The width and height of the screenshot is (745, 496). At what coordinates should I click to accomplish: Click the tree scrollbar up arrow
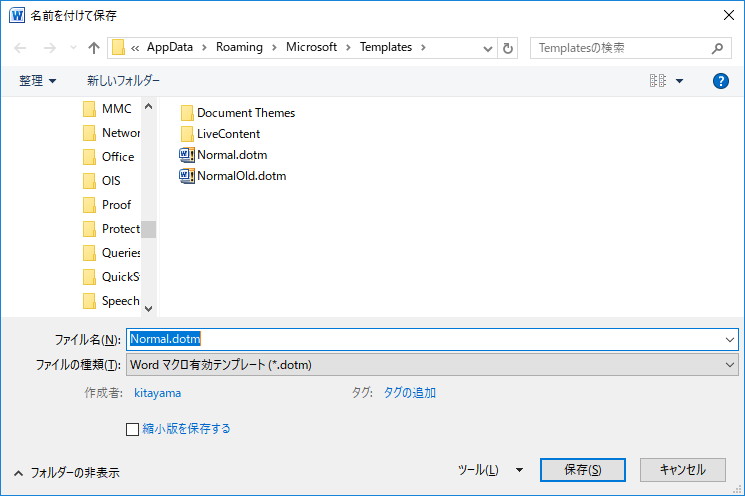point(149,106)
